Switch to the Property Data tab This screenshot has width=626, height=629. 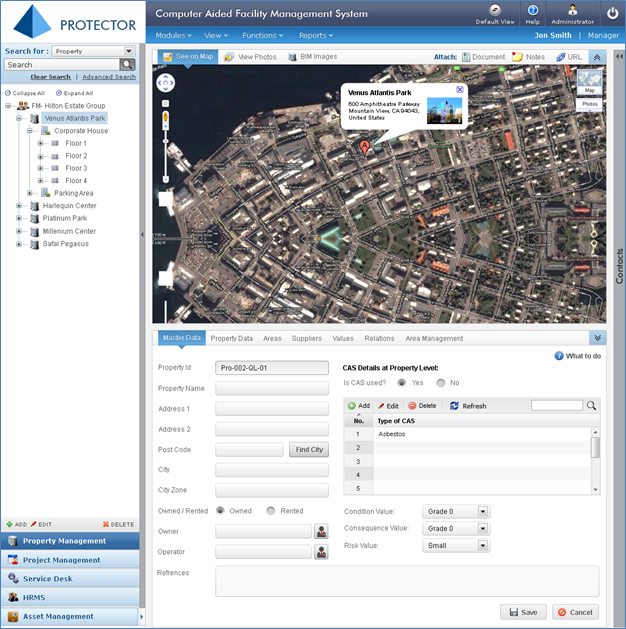coord(231,338)
